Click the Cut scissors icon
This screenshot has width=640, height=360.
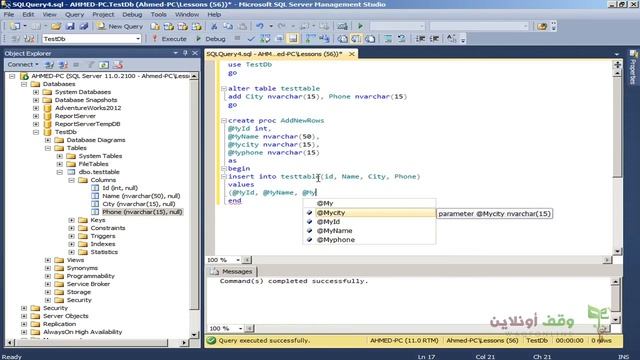[x=214, y=26]
